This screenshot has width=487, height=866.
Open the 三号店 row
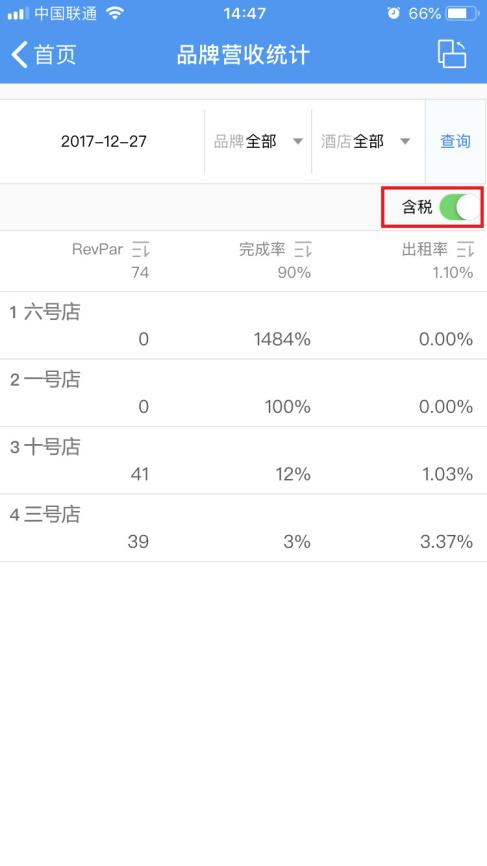point(243,528)
